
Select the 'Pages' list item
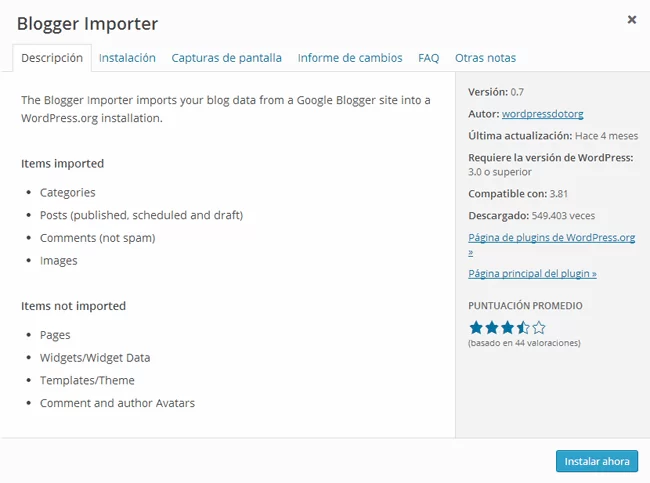click(55, 335)
